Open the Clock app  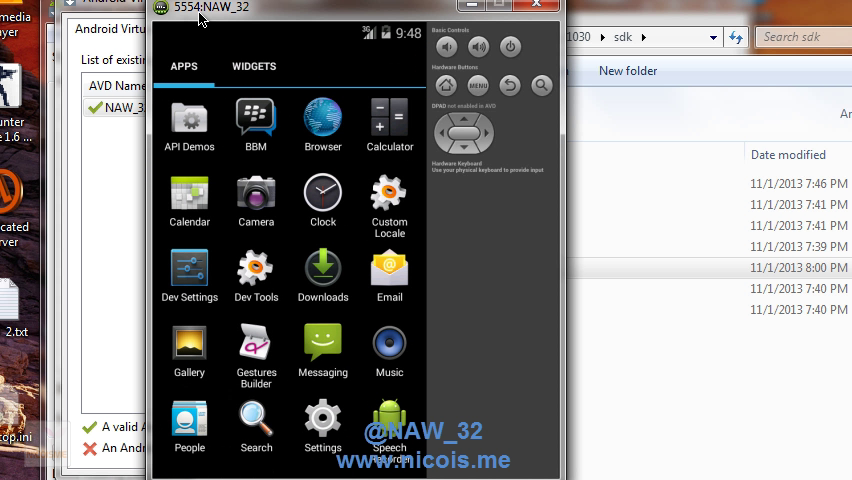point(323,201)
